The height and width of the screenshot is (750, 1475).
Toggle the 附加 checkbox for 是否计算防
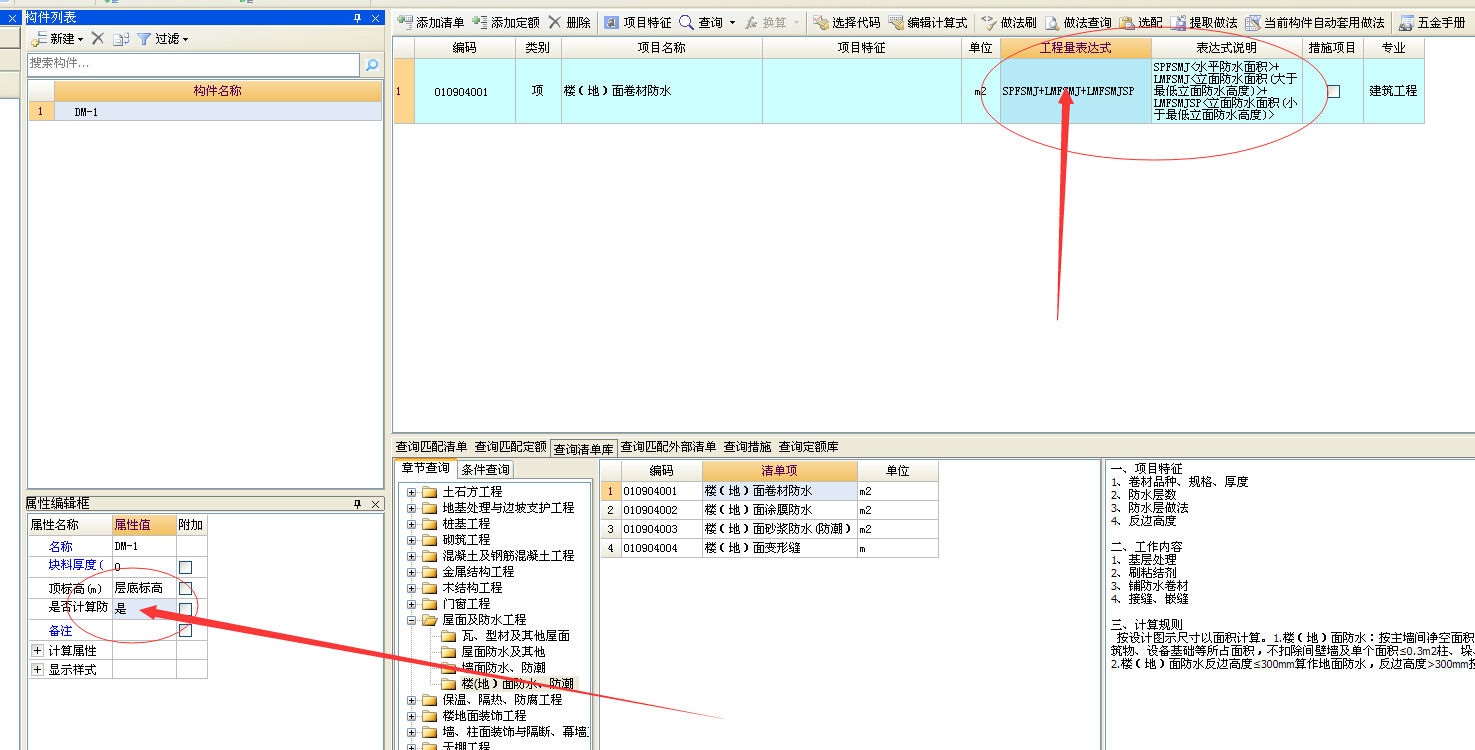pyautogui.click(x=185, y=609)
